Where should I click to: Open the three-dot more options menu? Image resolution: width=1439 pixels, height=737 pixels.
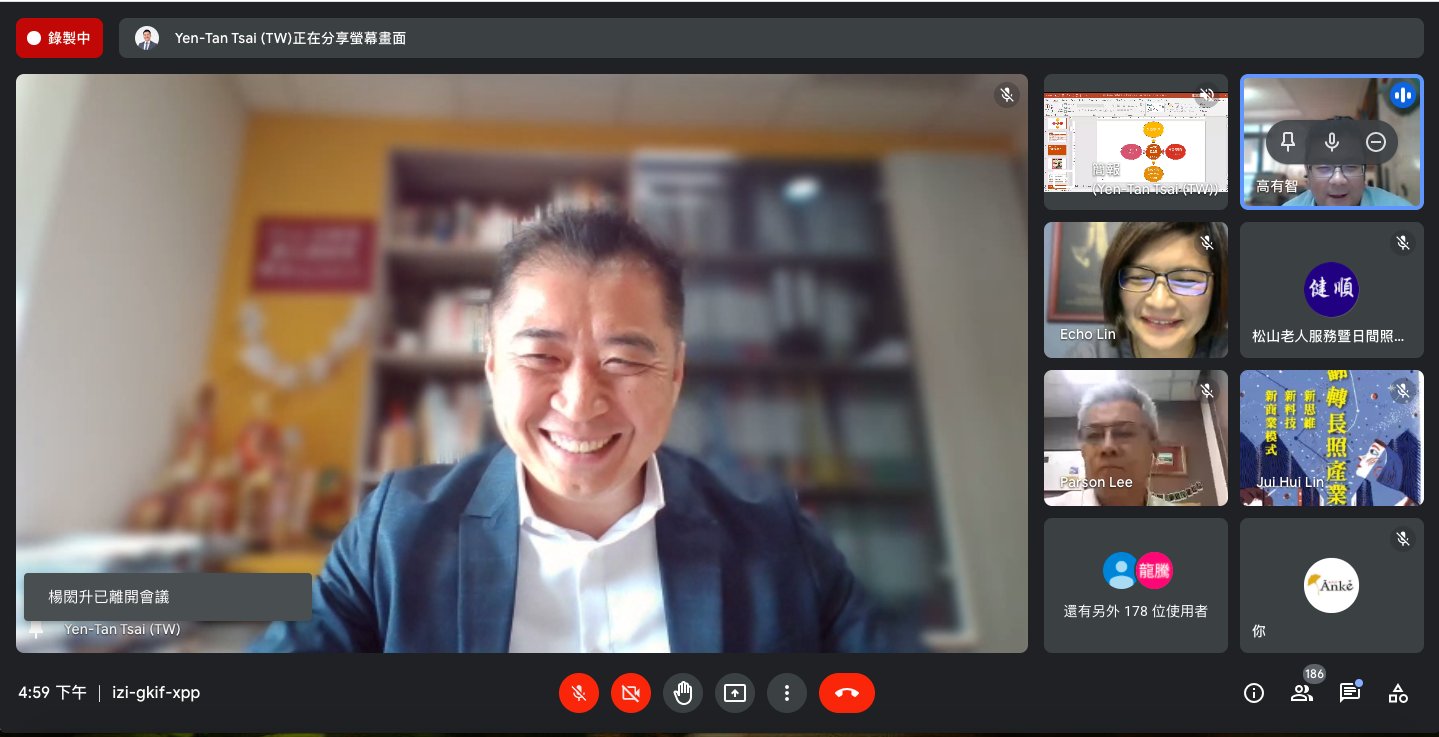point(787,693)
